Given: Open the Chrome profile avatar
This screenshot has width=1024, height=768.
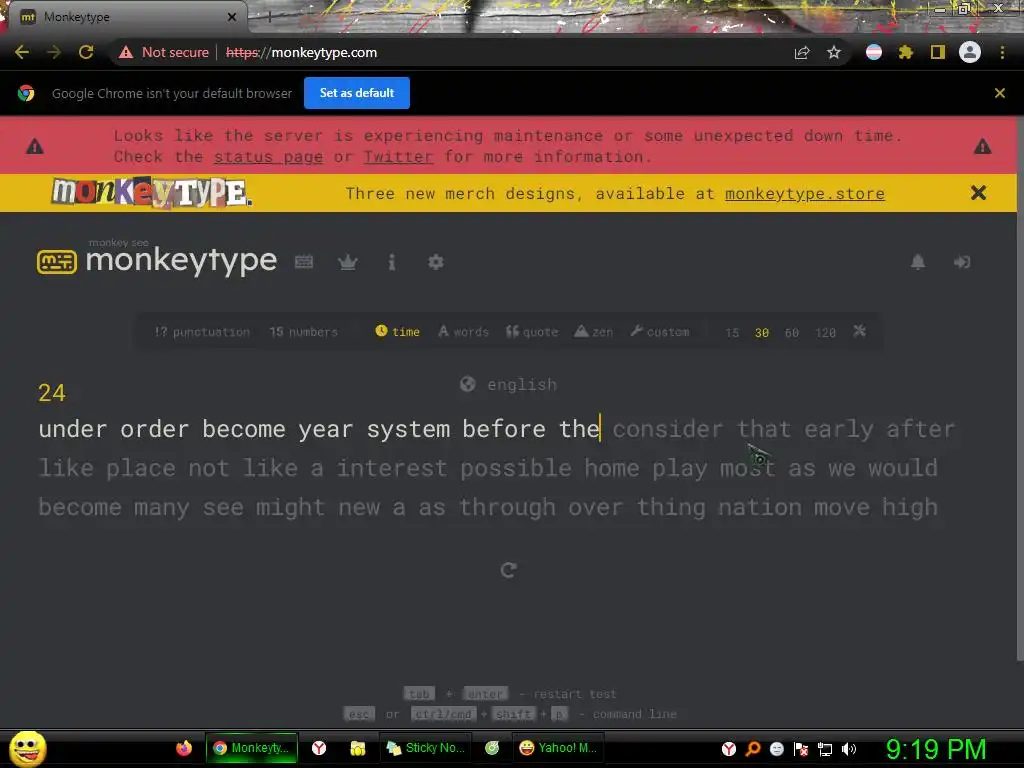Looking at the screenshot, I should click(970, 52).
